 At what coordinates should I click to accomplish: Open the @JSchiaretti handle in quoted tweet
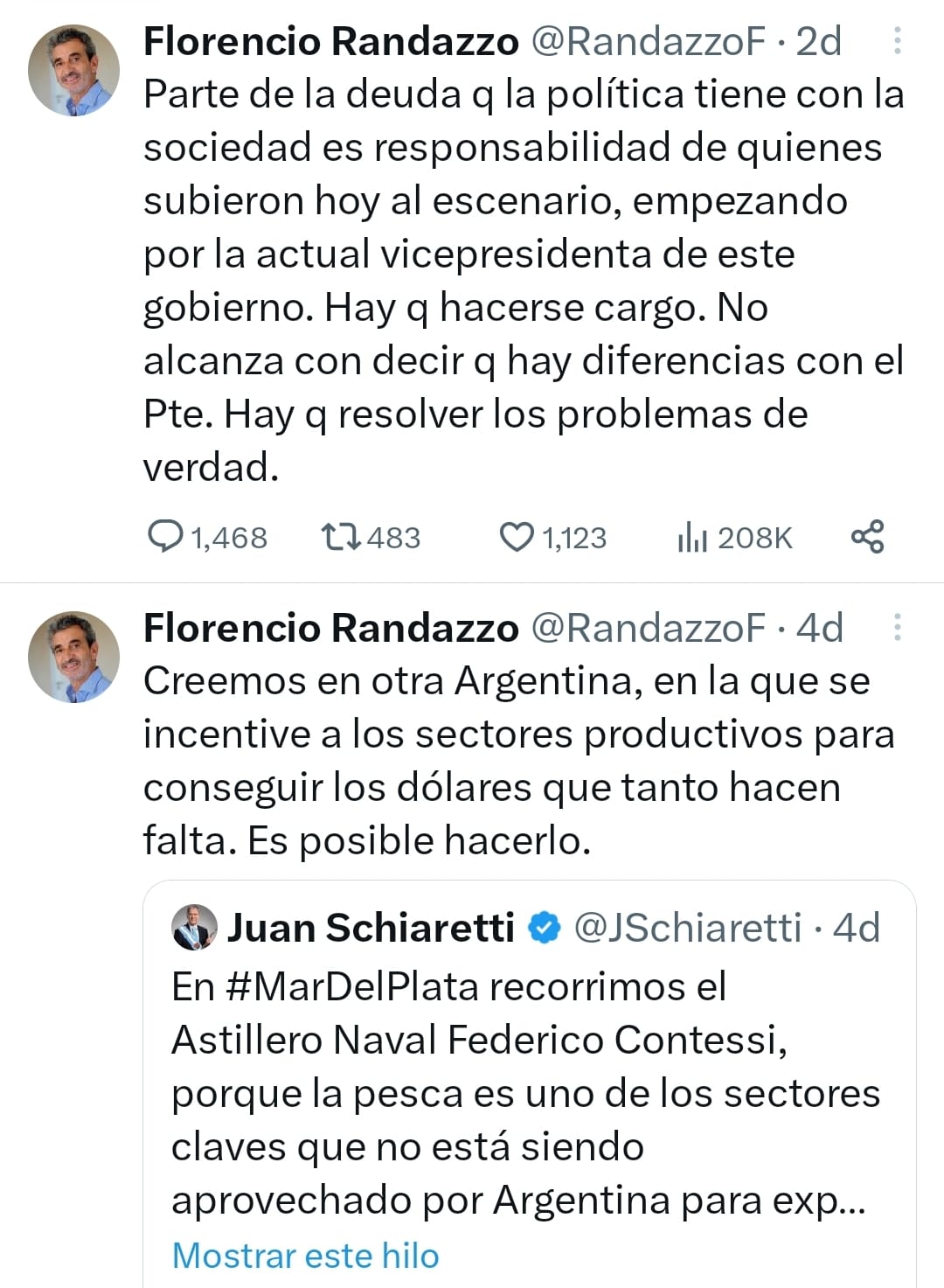point(687,928)
